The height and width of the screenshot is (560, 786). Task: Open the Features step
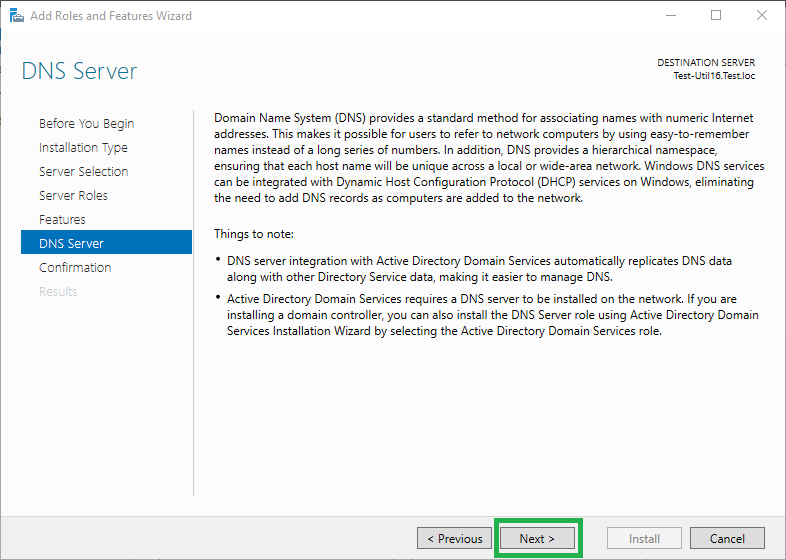62,220
